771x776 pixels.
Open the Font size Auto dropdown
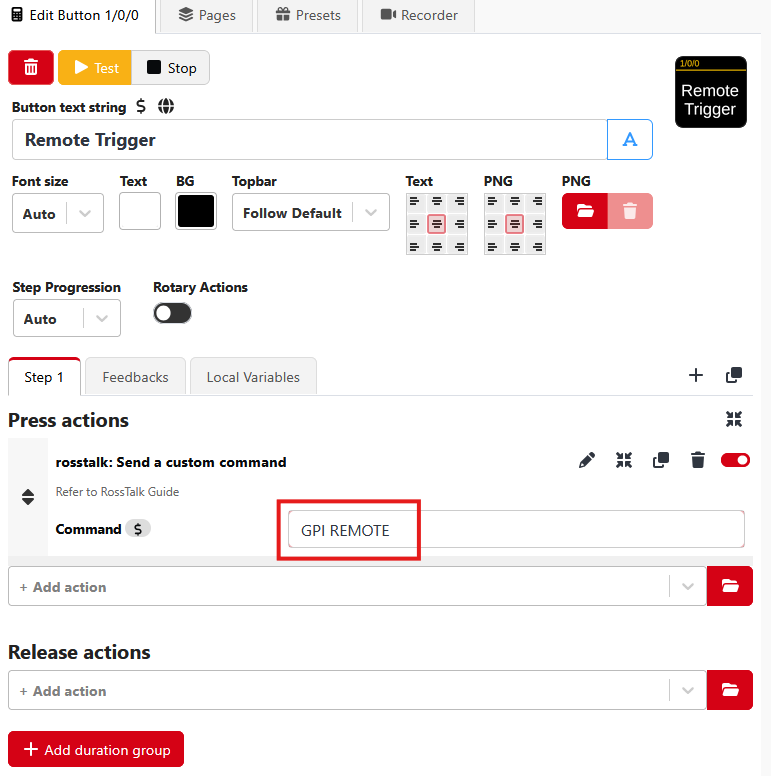point(58,213)
